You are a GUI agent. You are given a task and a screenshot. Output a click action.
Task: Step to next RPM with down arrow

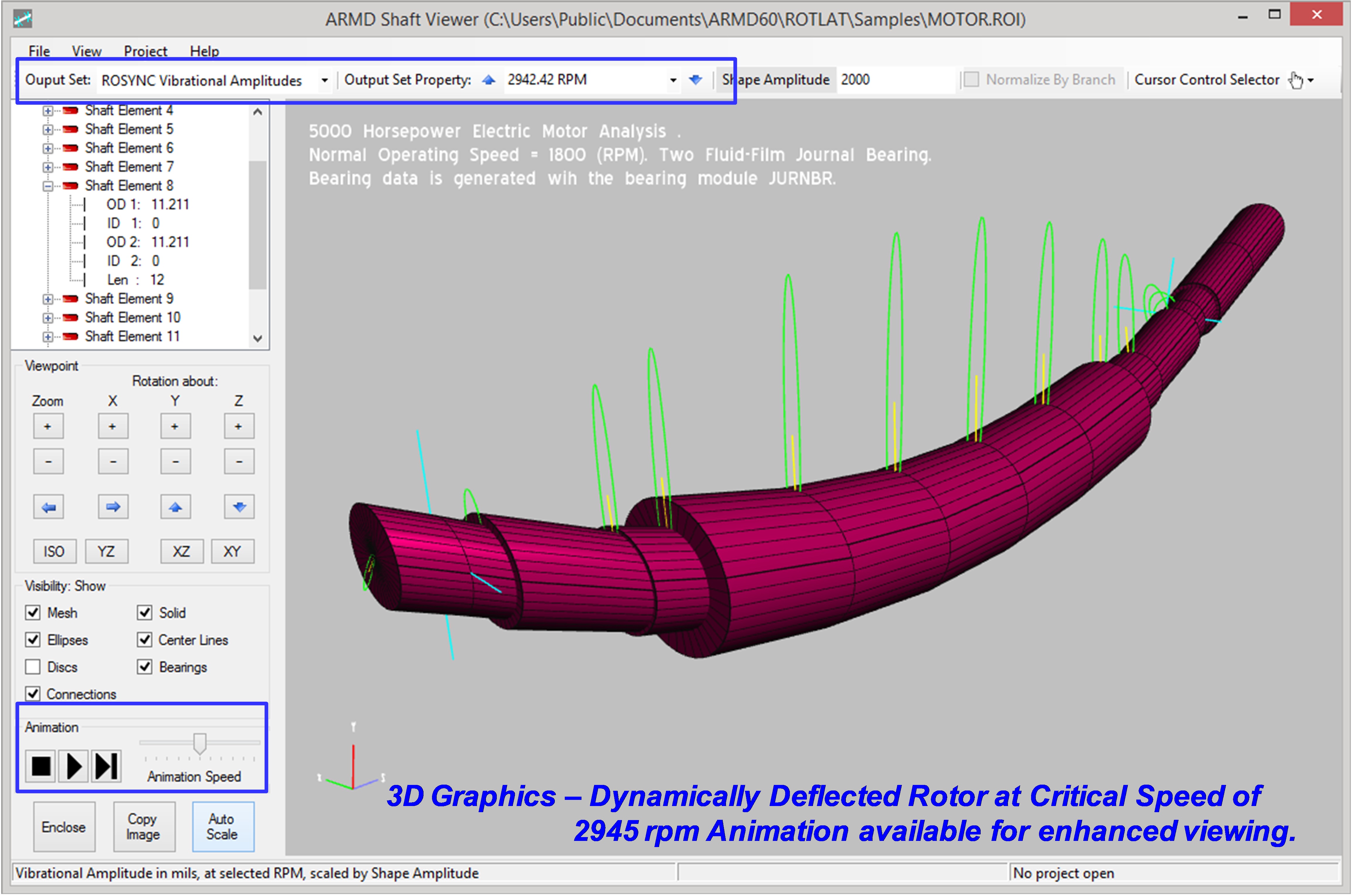click(695, 80)
